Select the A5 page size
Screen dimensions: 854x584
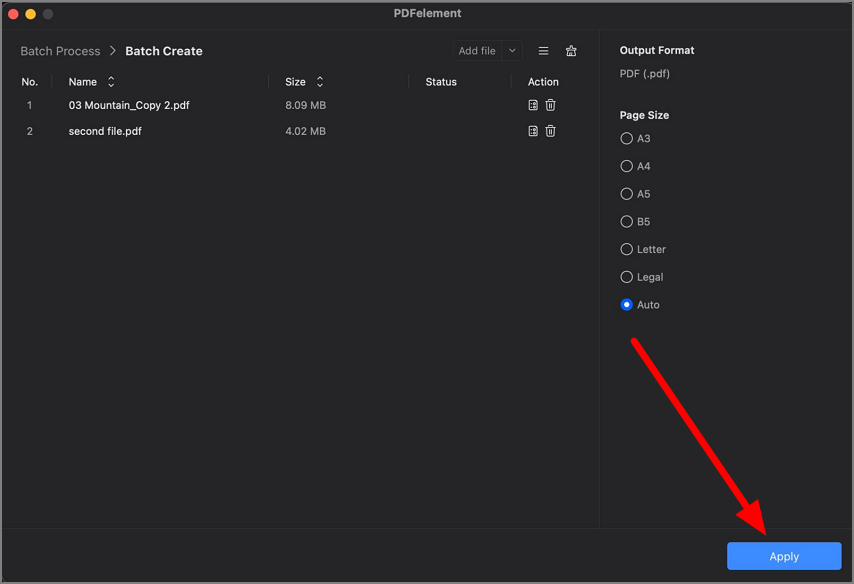point(626,194)
